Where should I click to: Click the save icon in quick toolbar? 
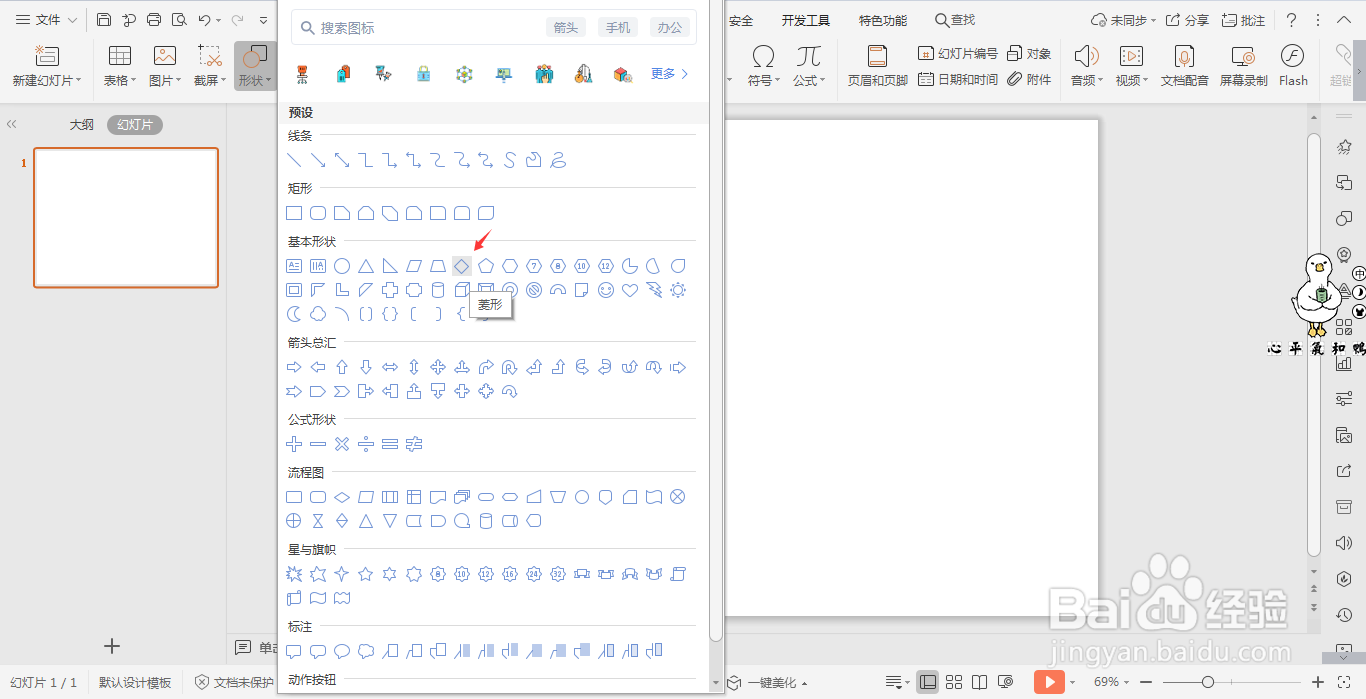[104, 20]
